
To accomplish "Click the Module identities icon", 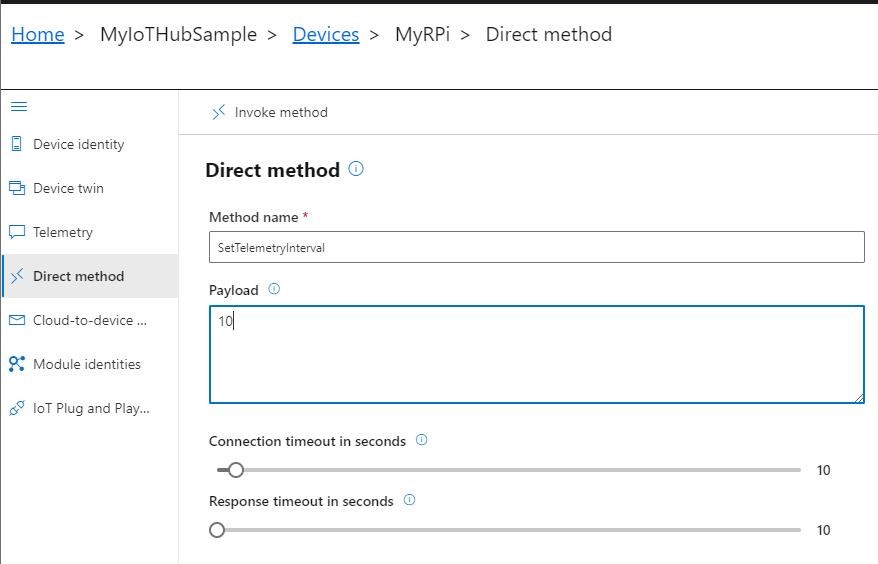I will [x=16, y=364].
